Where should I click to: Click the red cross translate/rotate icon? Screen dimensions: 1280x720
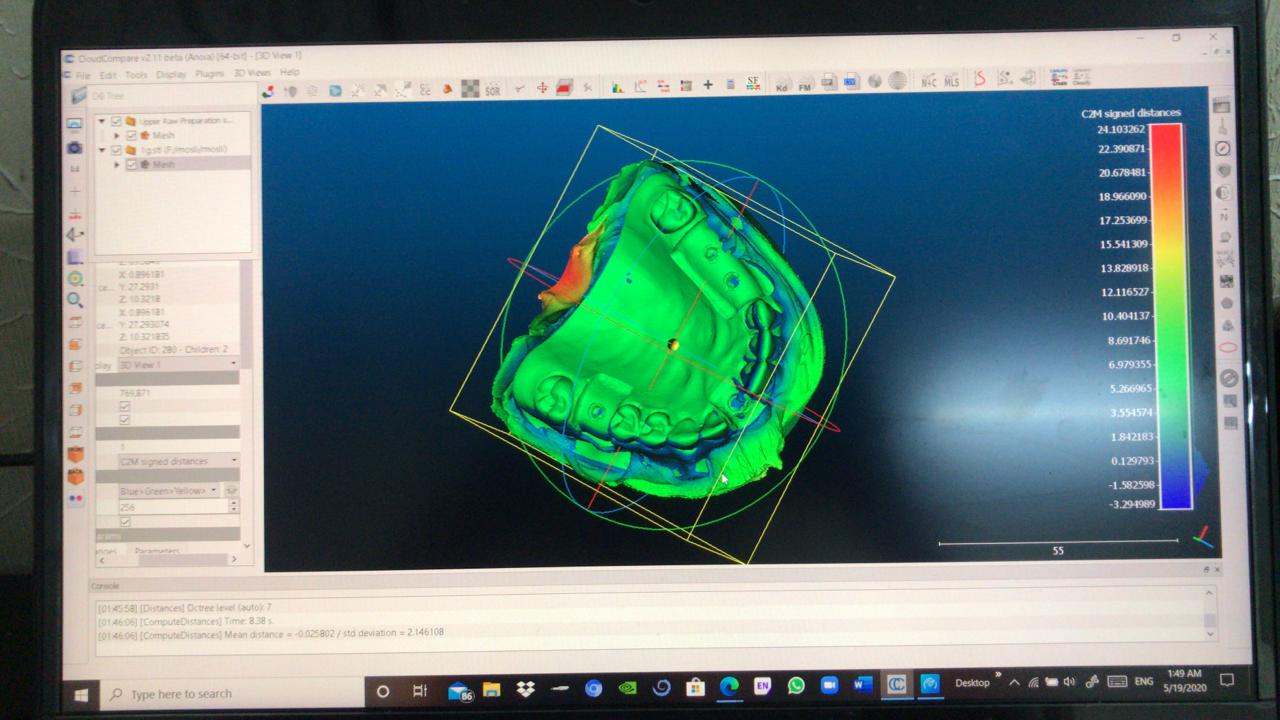point(542,89)
